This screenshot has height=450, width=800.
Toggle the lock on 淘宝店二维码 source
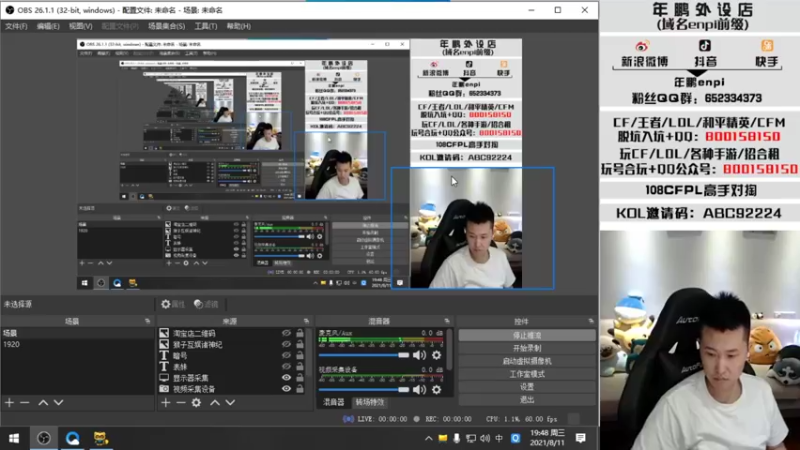pos(300,333)
